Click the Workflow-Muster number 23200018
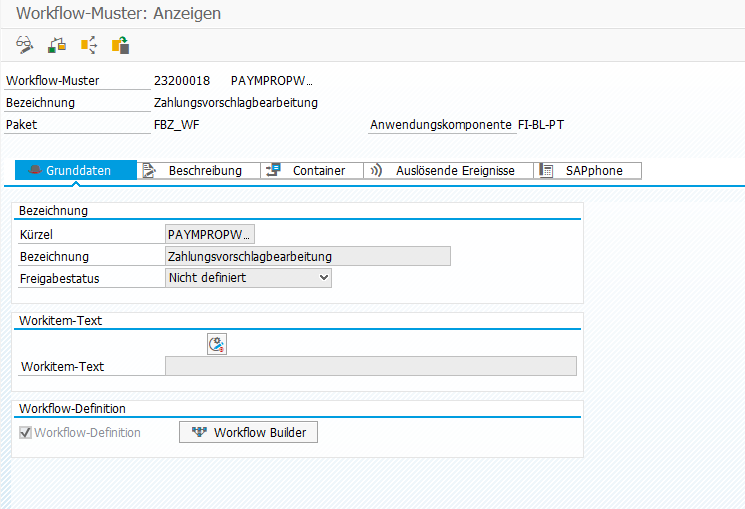745x509 pixels. 181,80
